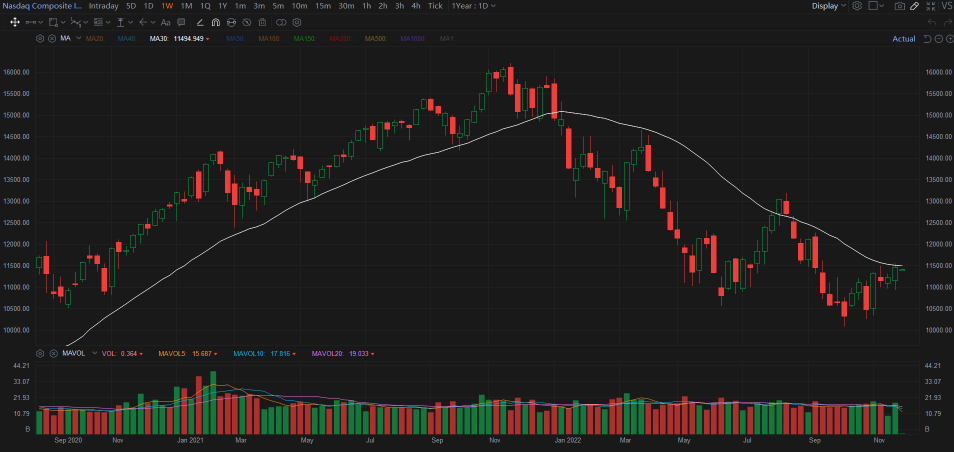Open MAVOL indicator settings gear

point(40,353)
